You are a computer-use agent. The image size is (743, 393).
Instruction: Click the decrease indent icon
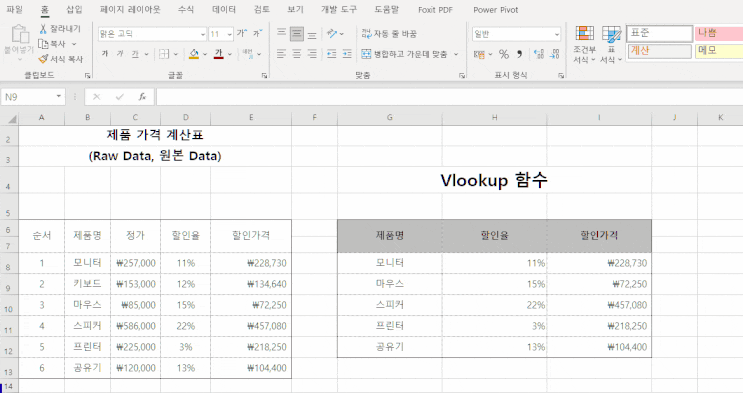[332, 54]
